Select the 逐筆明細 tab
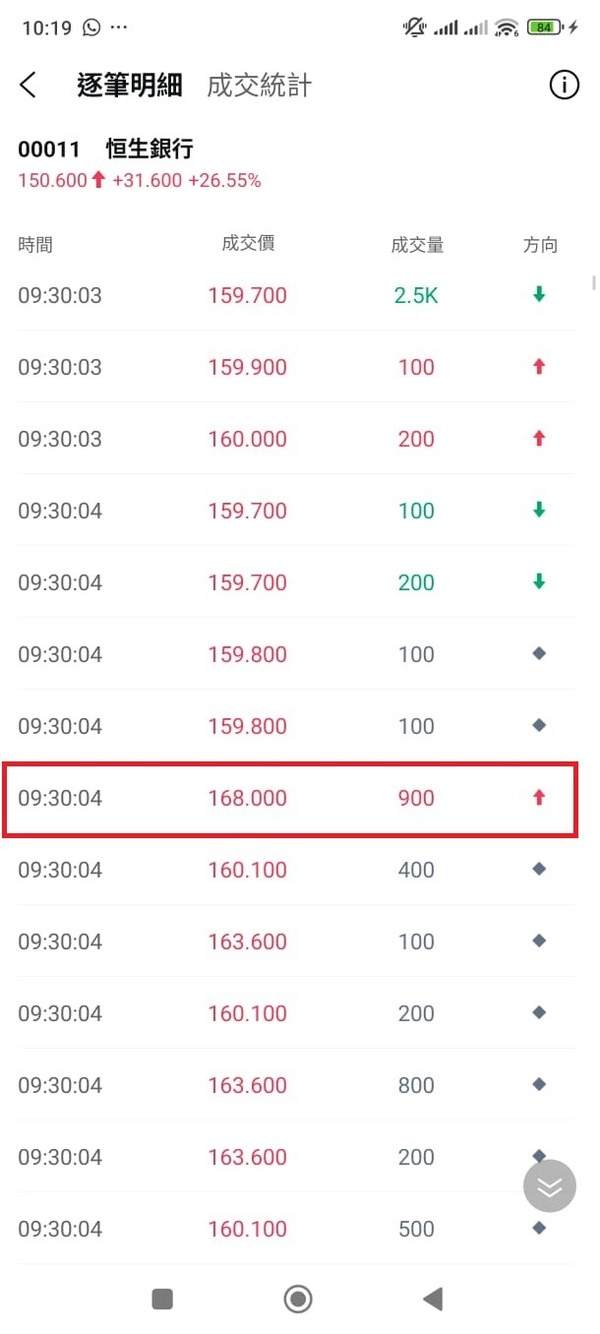 coord(129,86)
